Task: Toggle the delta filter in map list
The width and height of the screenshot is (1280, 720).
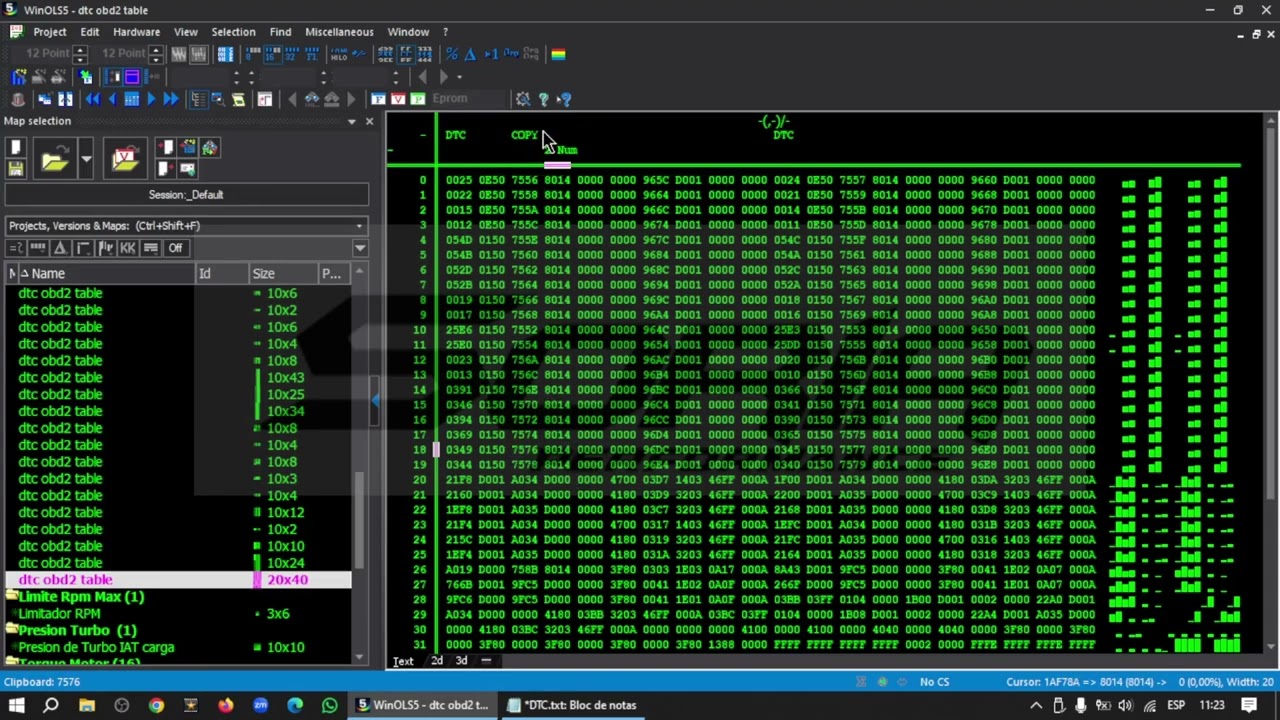Action: click(60, 248)
